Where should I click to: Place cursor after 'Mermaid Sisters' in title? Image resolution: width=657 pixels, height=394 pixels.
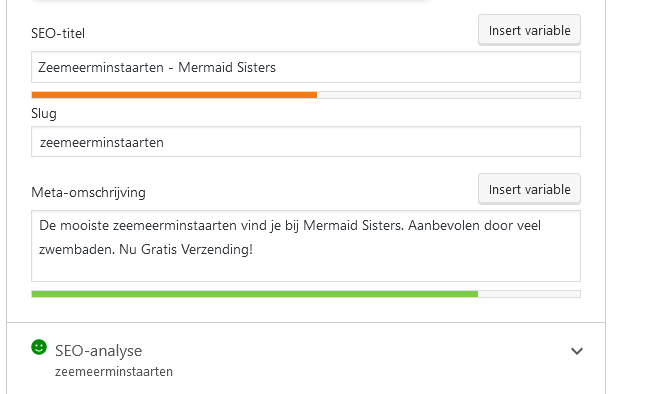[277, 67]
